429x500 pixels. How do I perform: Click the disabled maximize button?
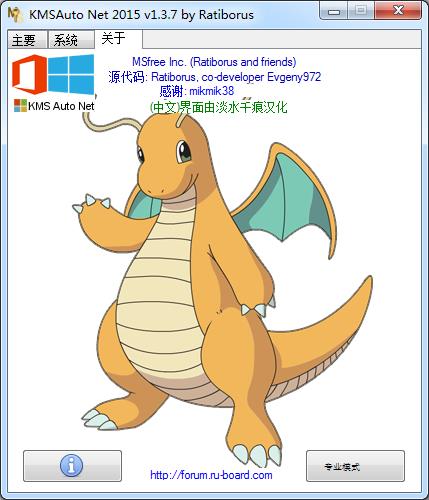(361, 11)
